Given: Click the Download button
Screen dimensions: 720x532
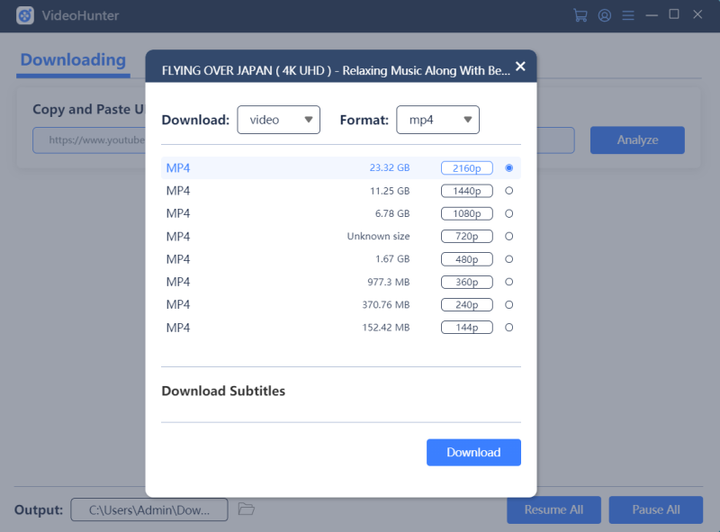Looking at the screenshot, I should click(x=473, y=452).
